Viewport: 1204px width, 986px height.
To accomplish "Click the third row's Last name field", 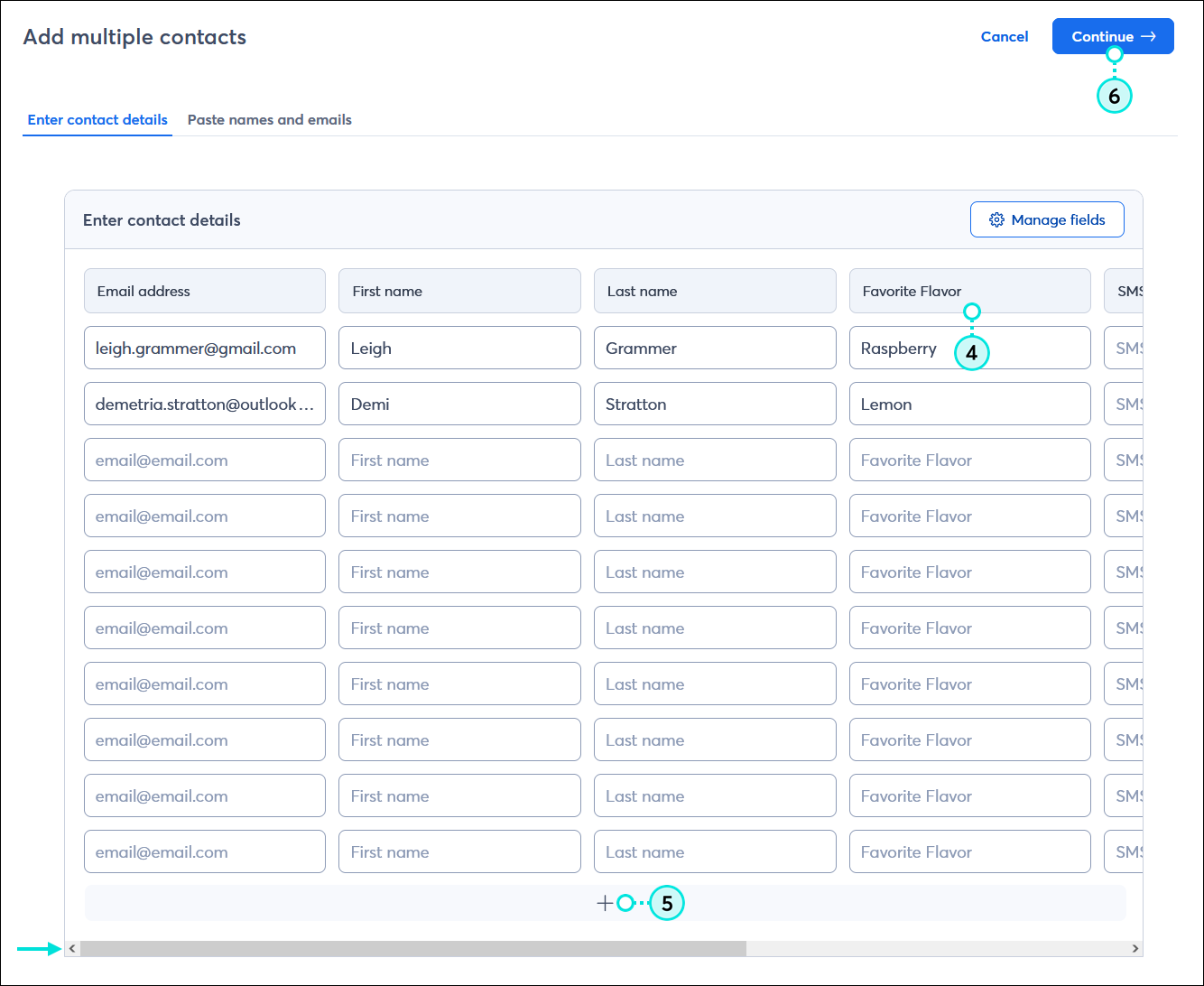I will [715, 460].
